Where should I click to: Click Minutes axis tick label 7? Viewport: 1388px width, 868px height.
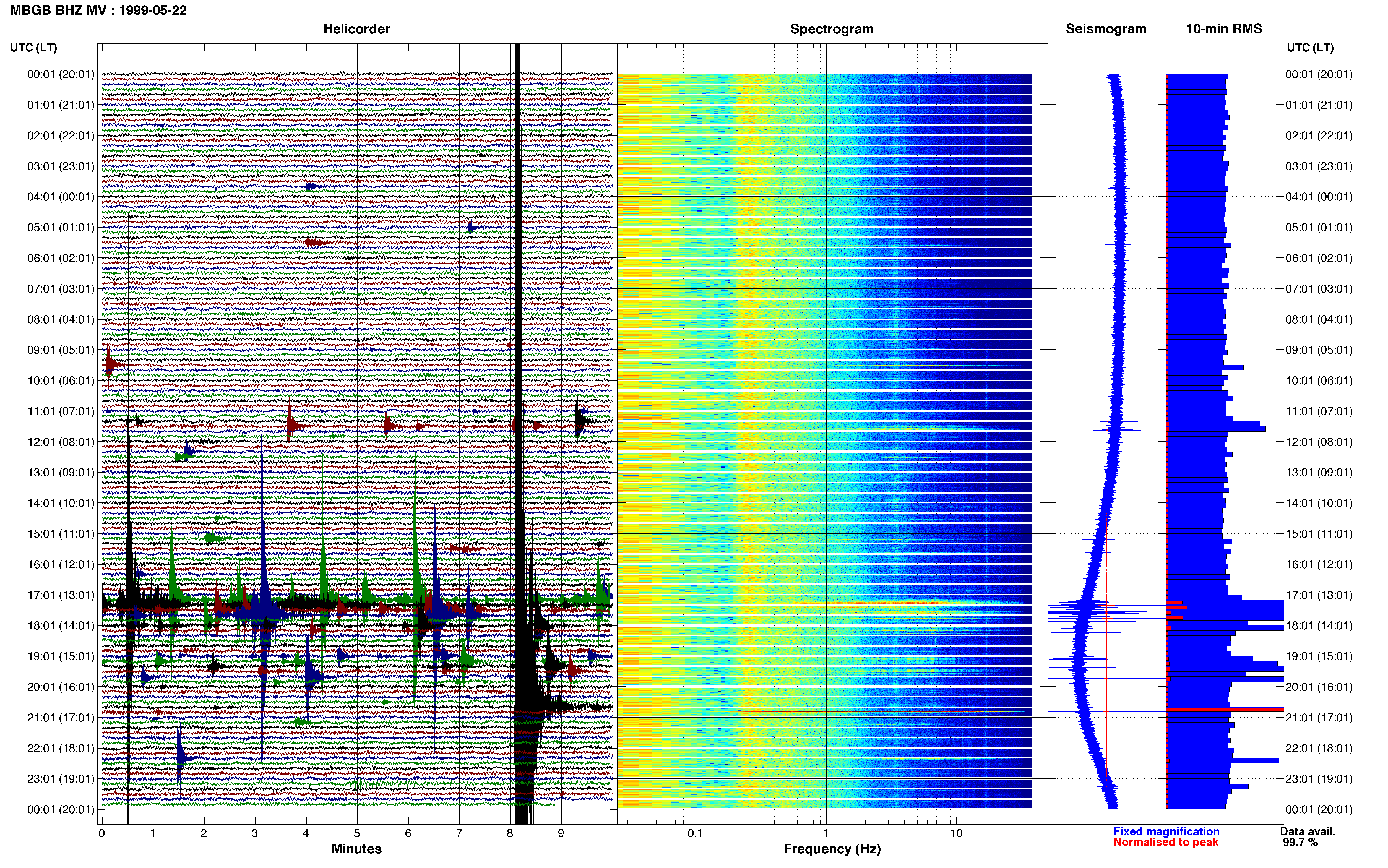459,833
